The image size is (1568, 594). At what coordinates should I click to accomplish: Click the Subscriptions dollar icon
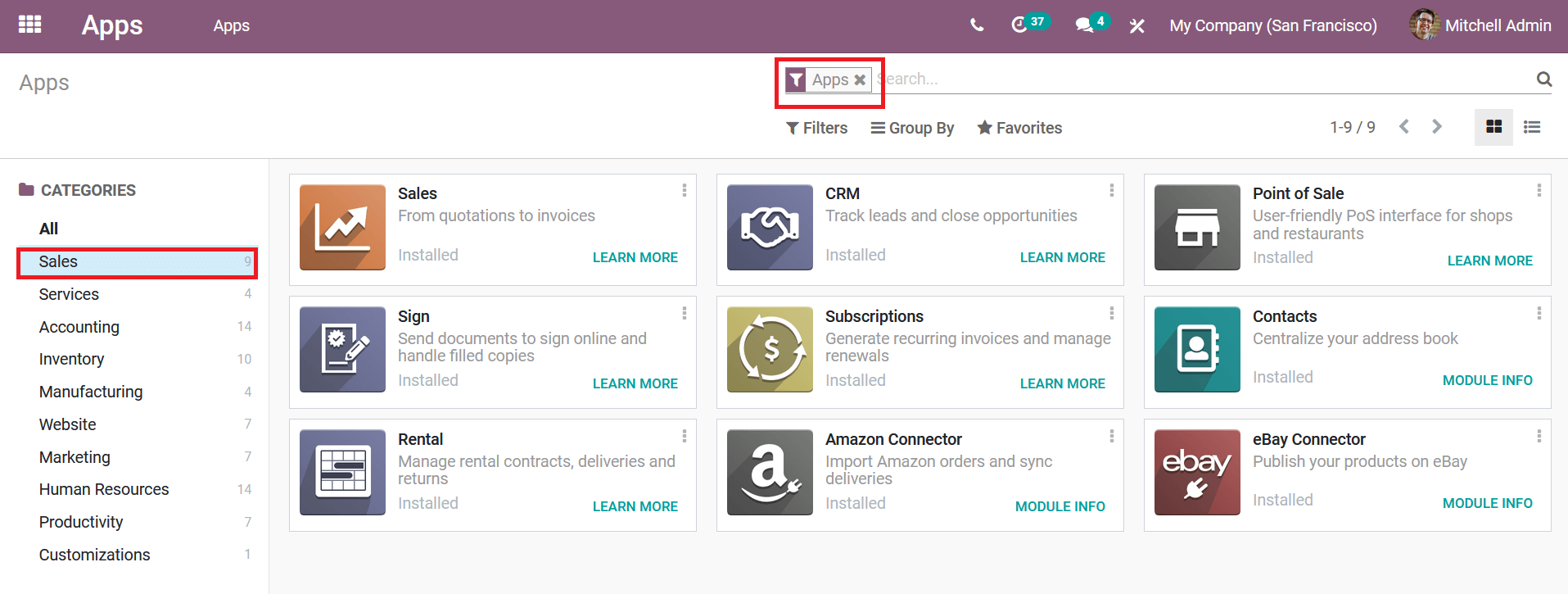tap(770, 350)
